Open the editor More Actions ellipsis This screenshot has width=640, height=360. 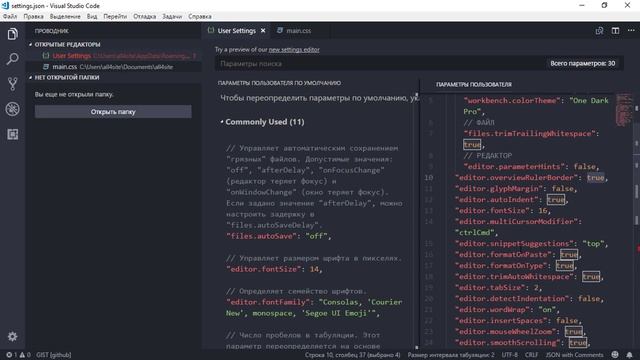click(631, 31)
